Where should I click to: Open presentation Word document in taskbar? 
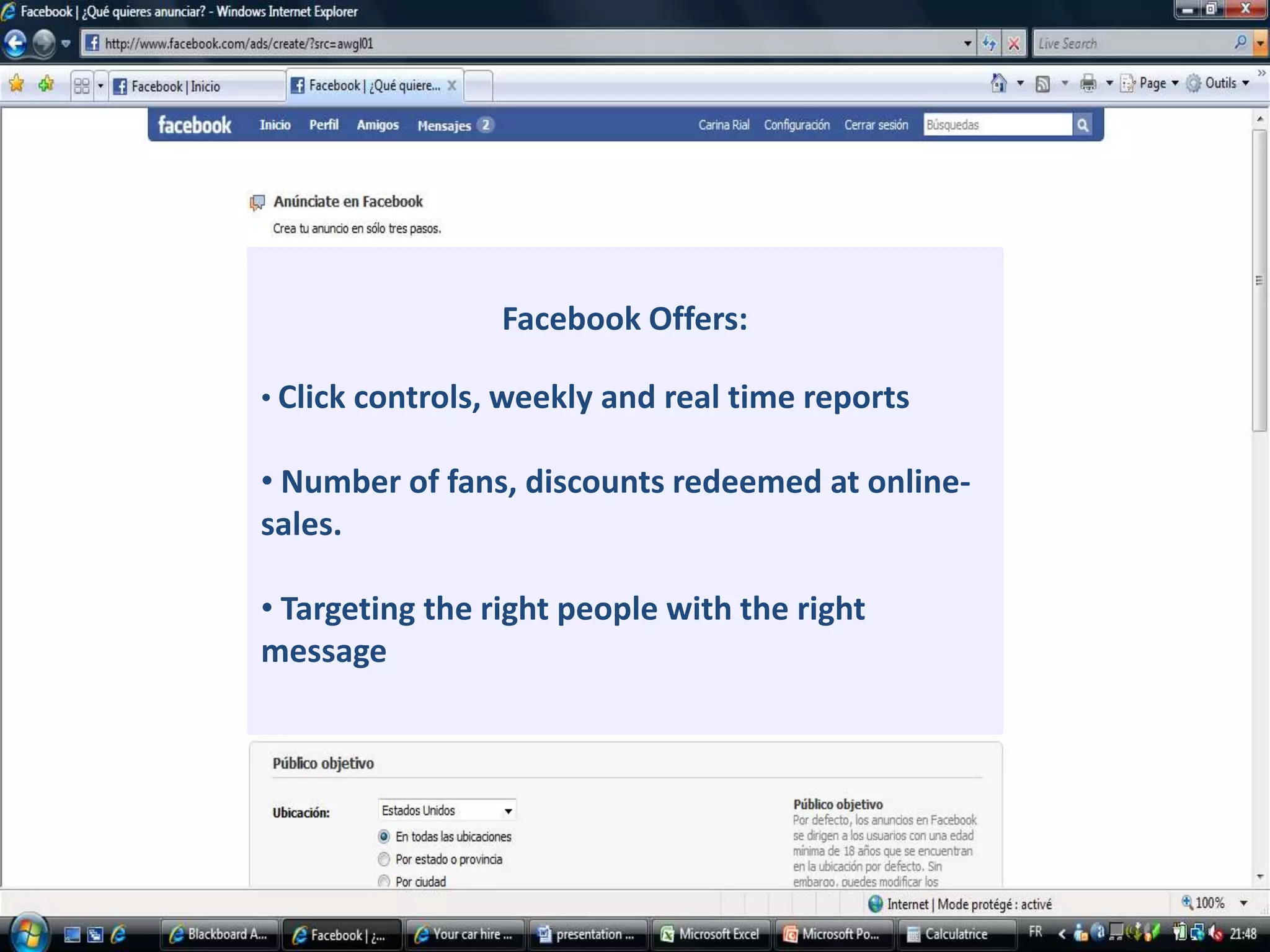[587, 934]
